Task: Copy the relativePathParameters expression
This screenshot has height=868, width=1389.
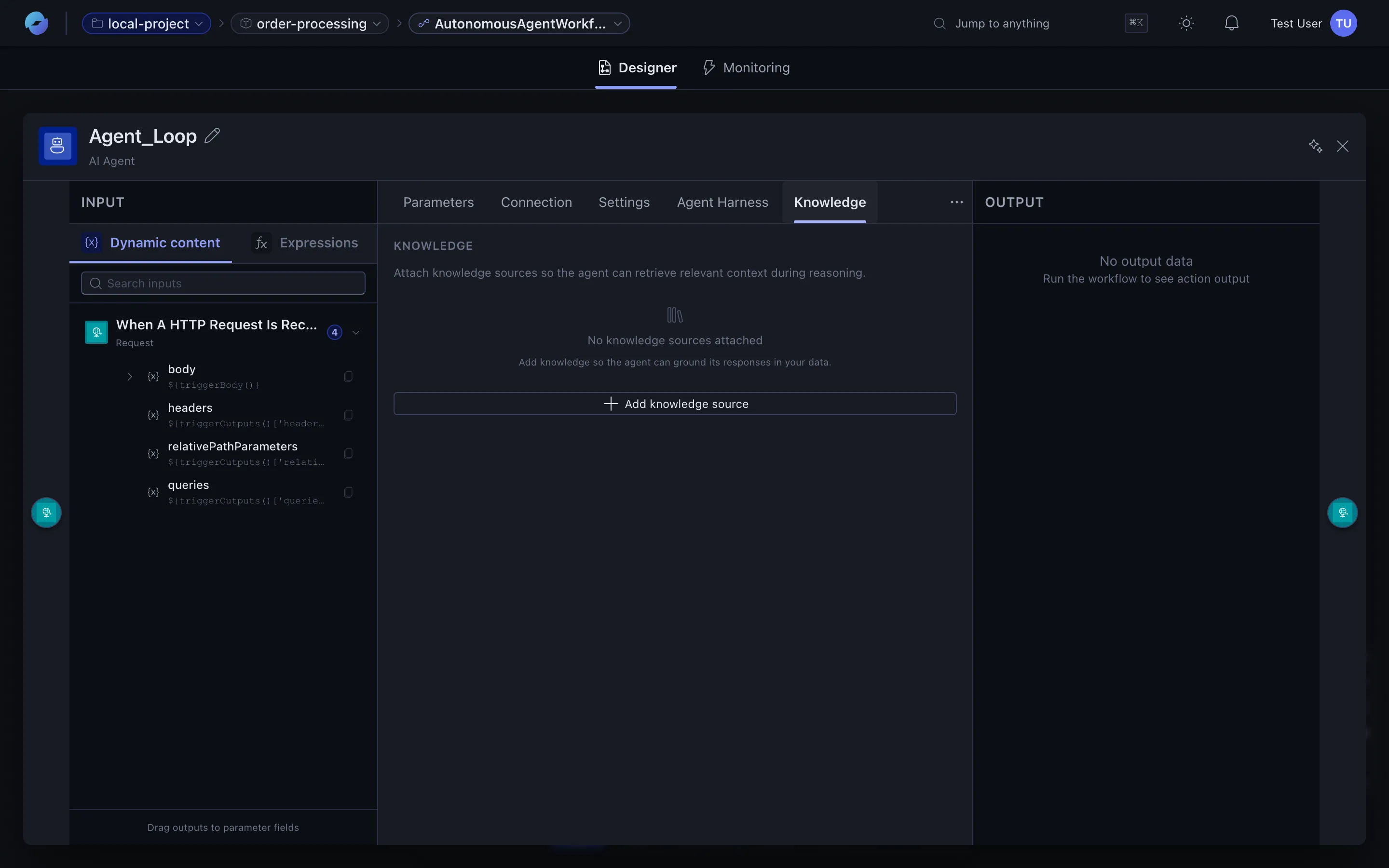Action: pos(348,453)
